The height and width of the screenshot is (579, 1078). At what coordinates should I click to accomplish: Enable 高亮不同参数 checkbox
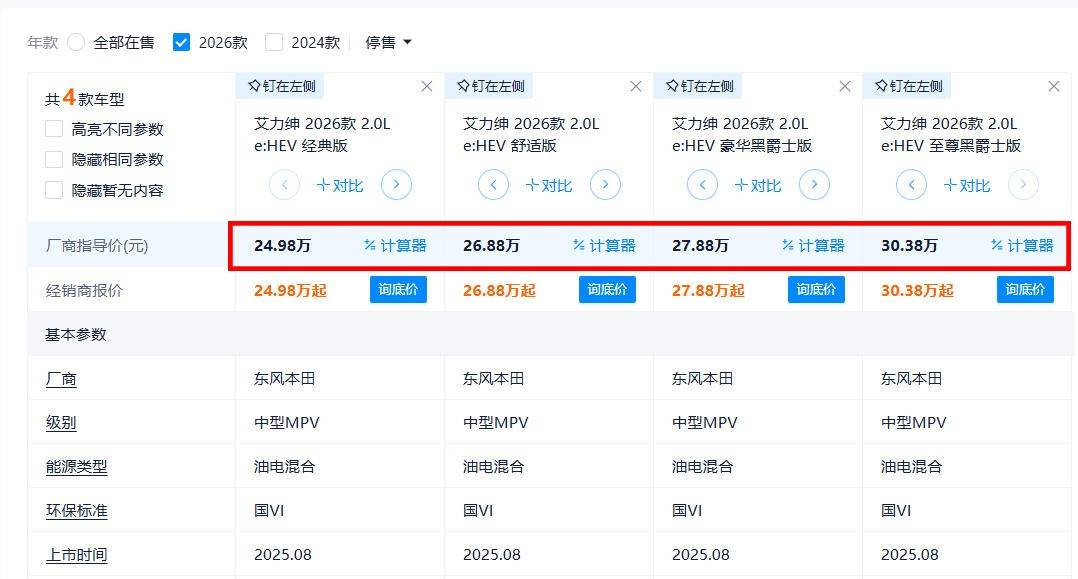point(54,129)
